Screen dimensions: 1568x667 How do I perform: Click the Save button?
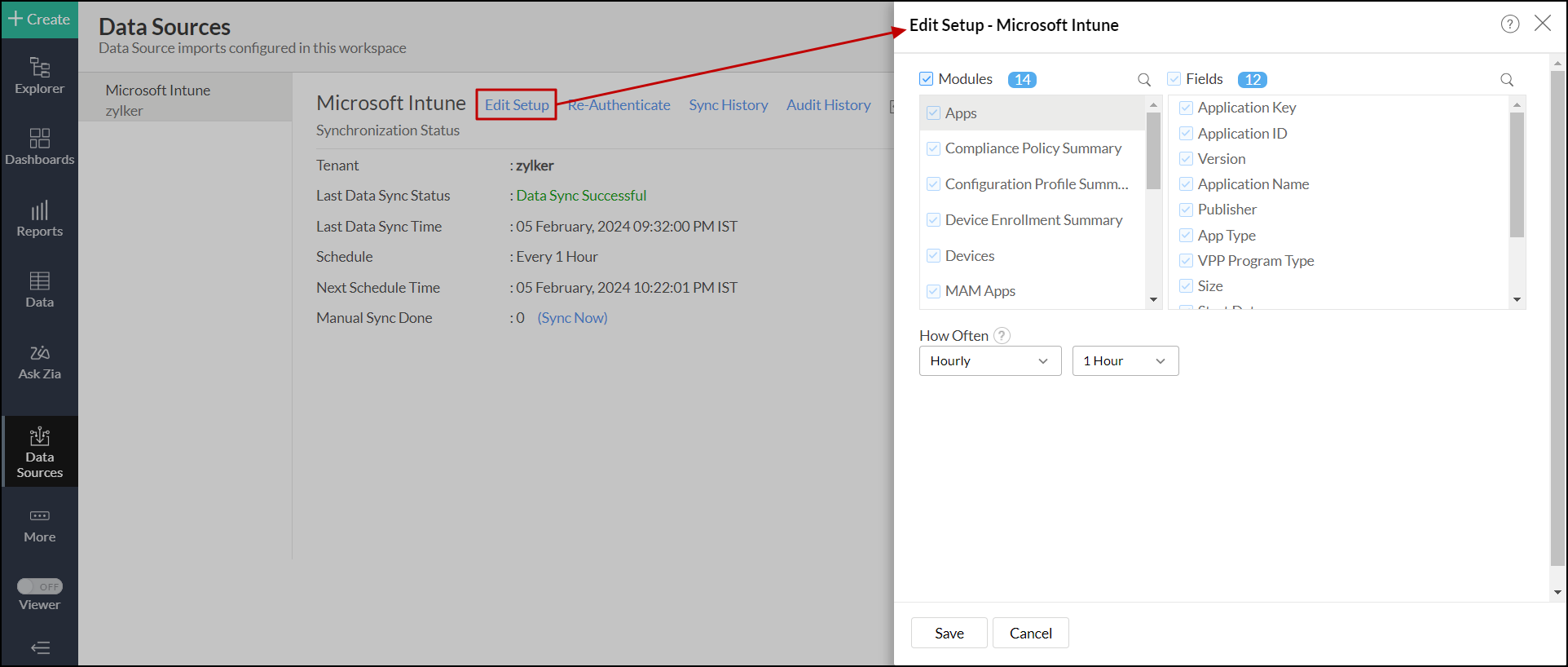(949, 634)
